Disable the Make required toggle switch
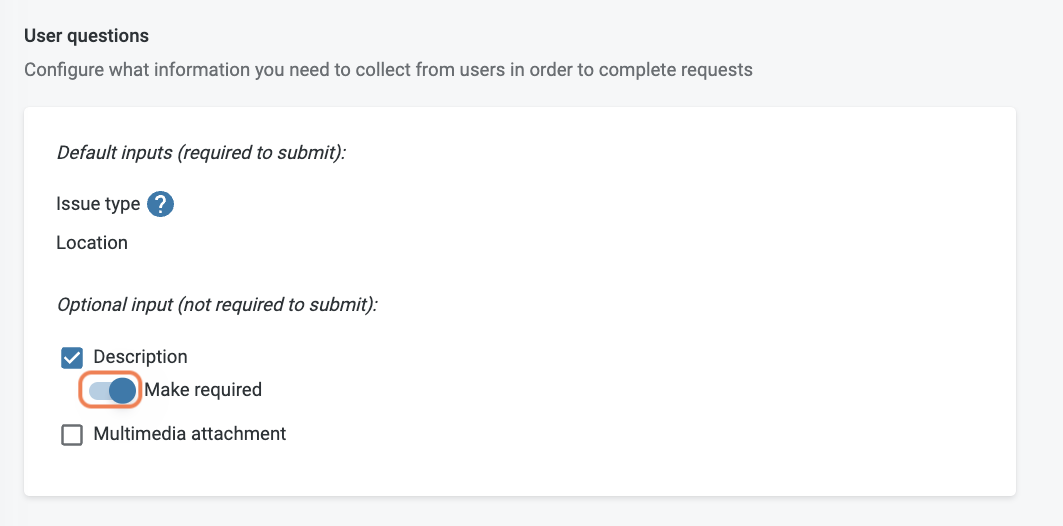 [x=111, y=390]
